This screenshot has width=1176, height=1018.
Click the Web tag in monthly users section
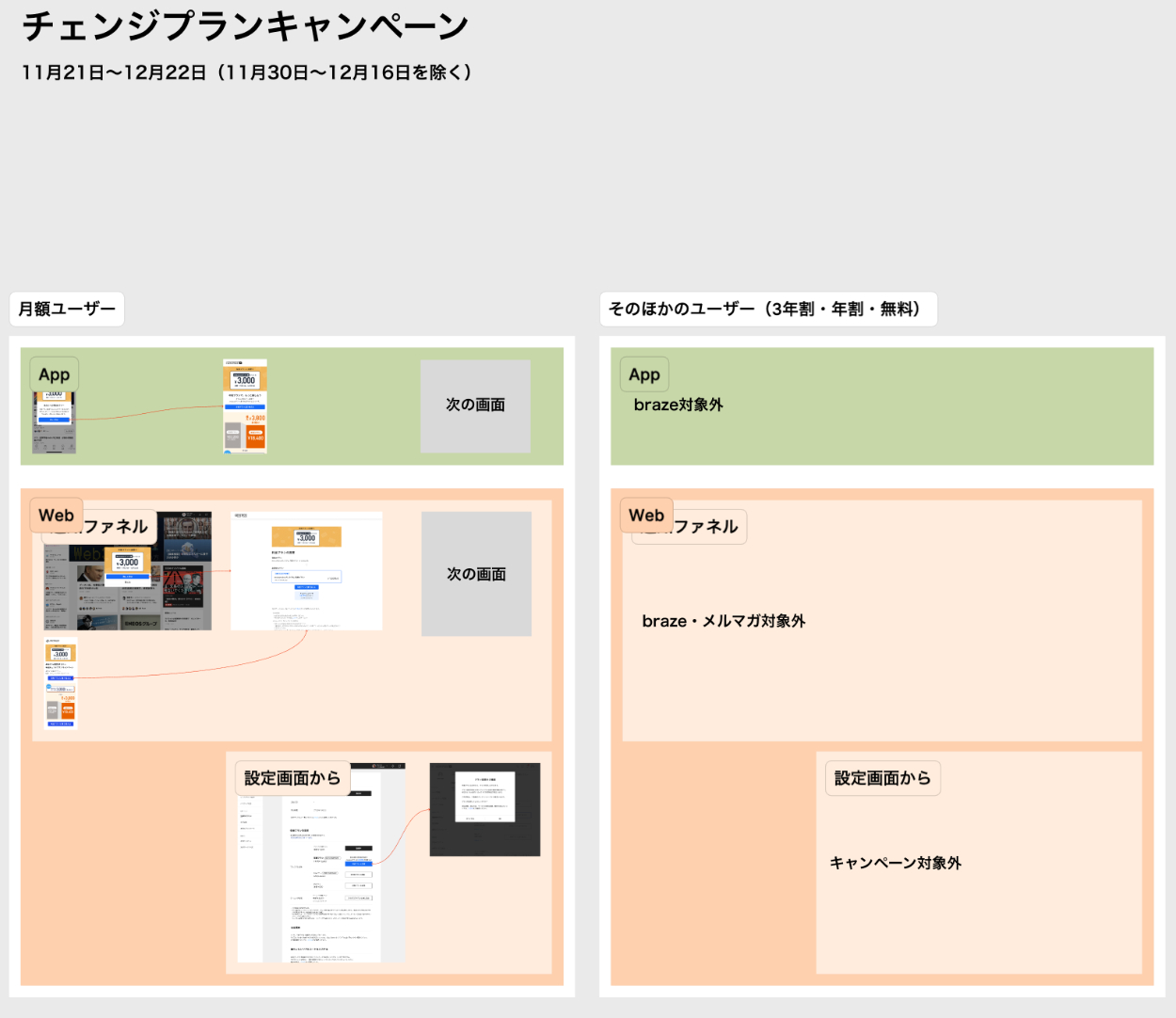click(x=56, y=516)
